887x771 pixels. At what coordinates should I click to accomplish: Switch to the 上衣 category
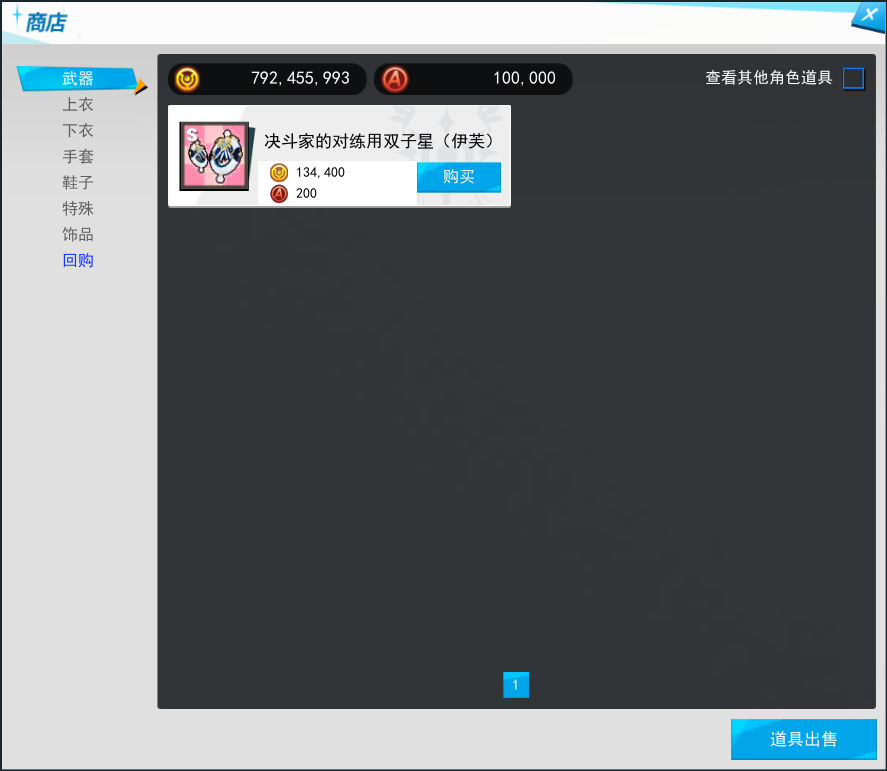(x=78, y=105)
